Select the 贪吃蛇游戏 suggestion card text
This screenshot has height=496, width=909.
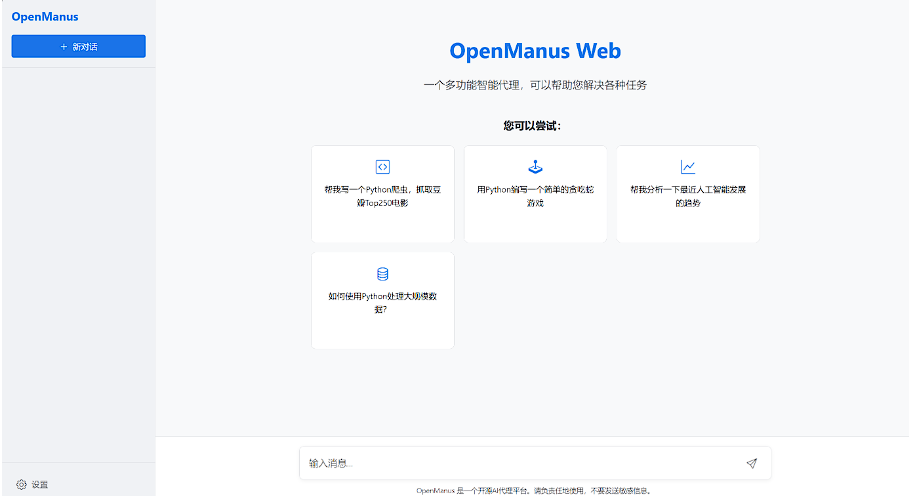point(535,196)
